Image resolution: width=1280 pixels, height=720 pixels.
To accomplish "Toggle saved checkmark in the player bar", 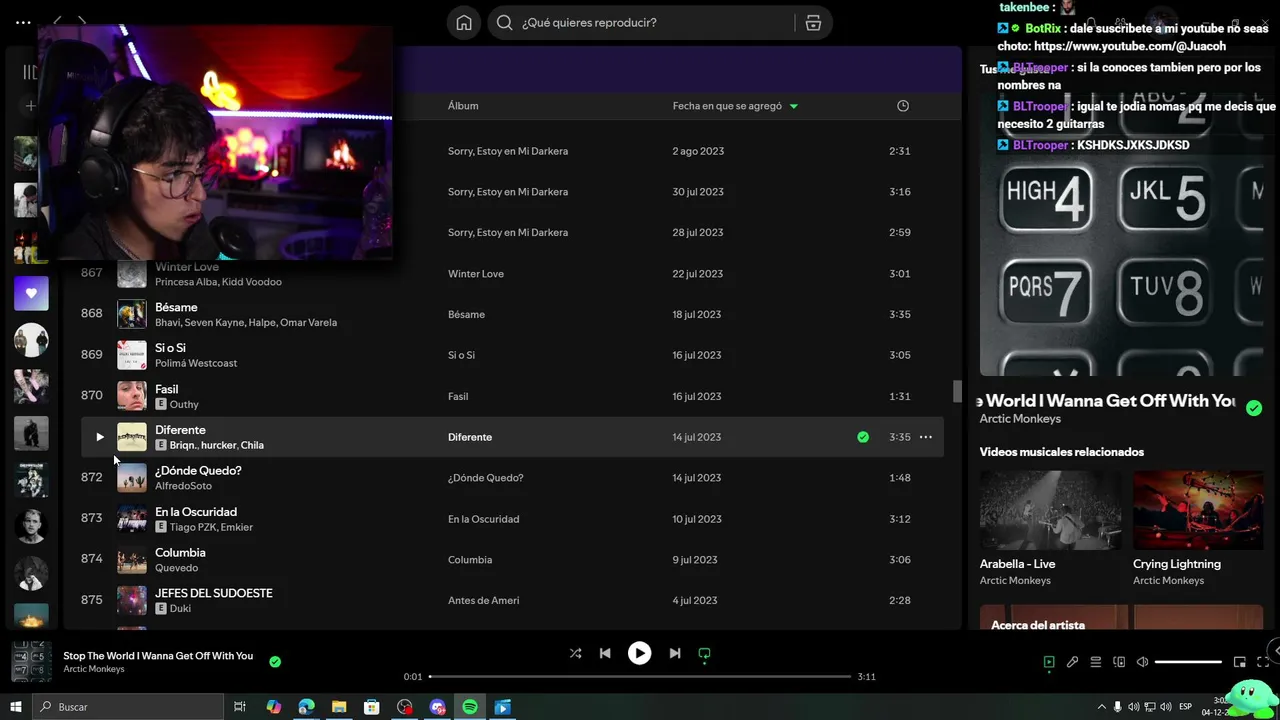I will point(275,661).
